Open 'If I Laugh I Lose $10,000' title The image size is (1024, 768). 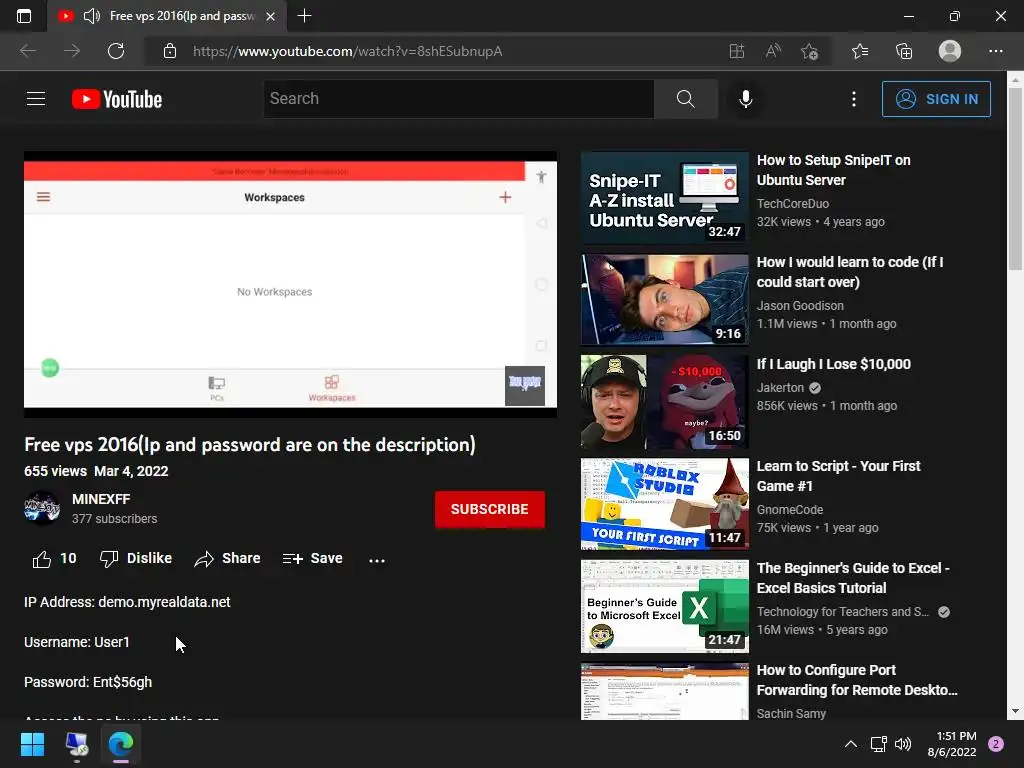pos(833,364)
